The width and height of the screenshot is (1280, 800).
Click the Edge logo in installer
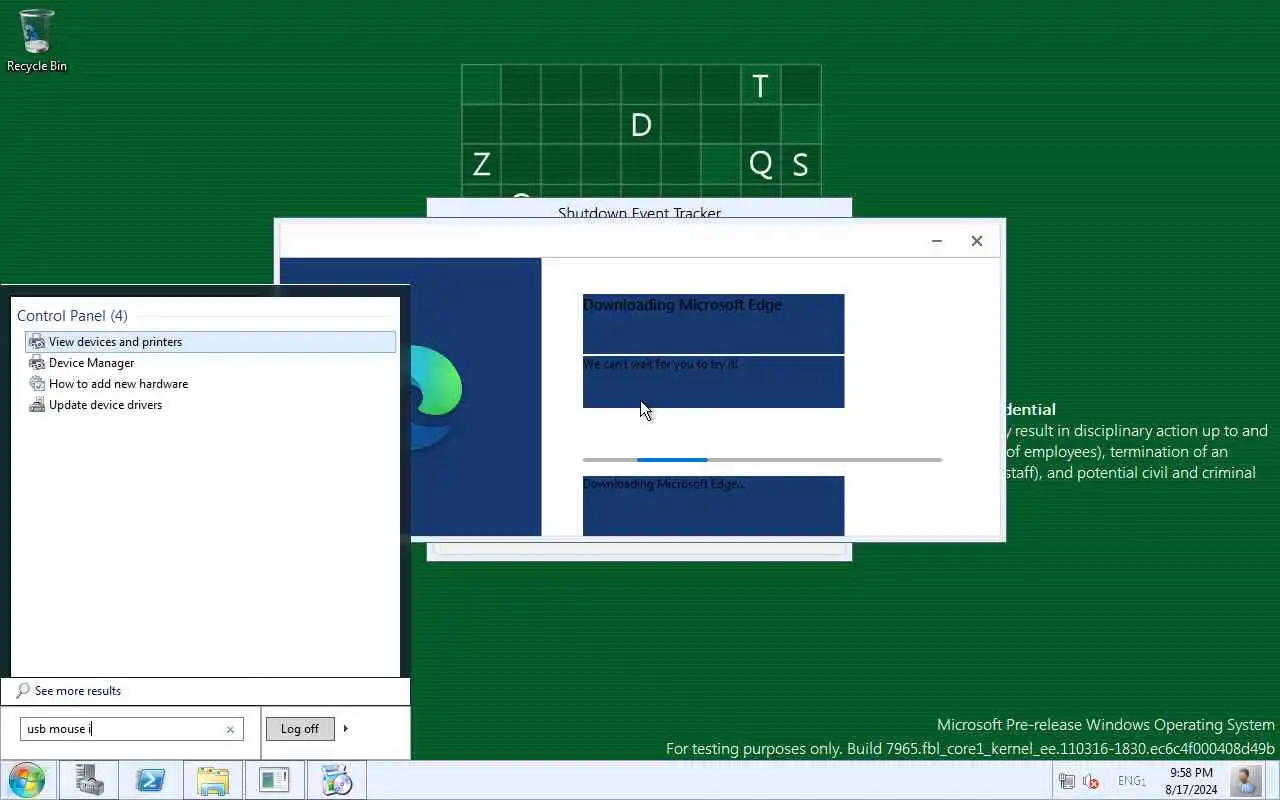pyautogui.click(x=435, y=396)
